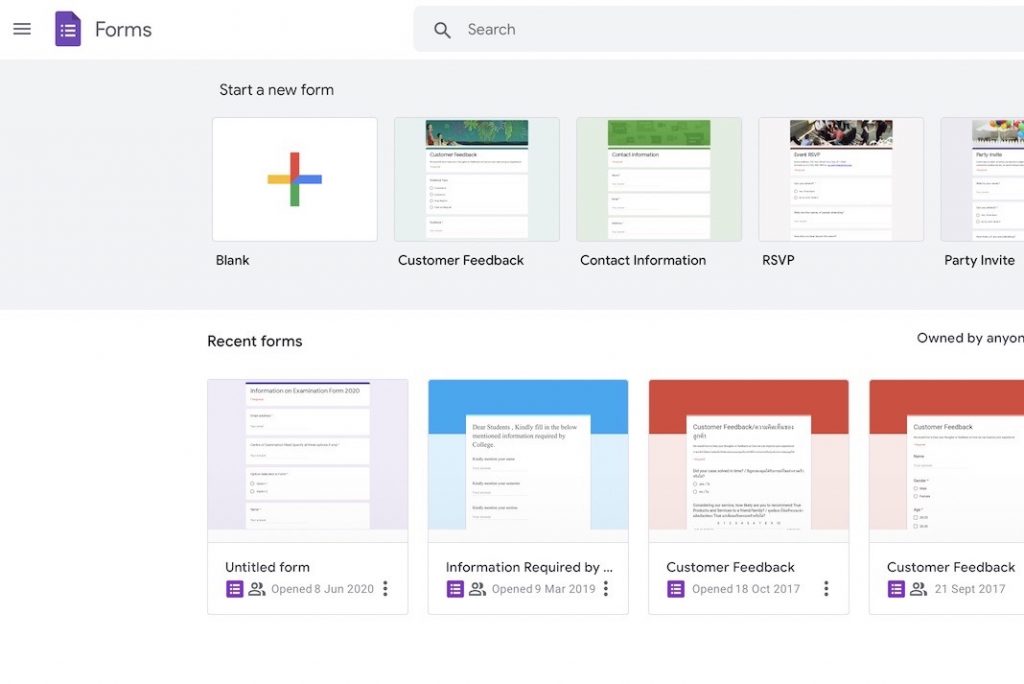Choose the Contact Information template
Image resolution: width=1024 pixels, height=684 pixels.
659,180
